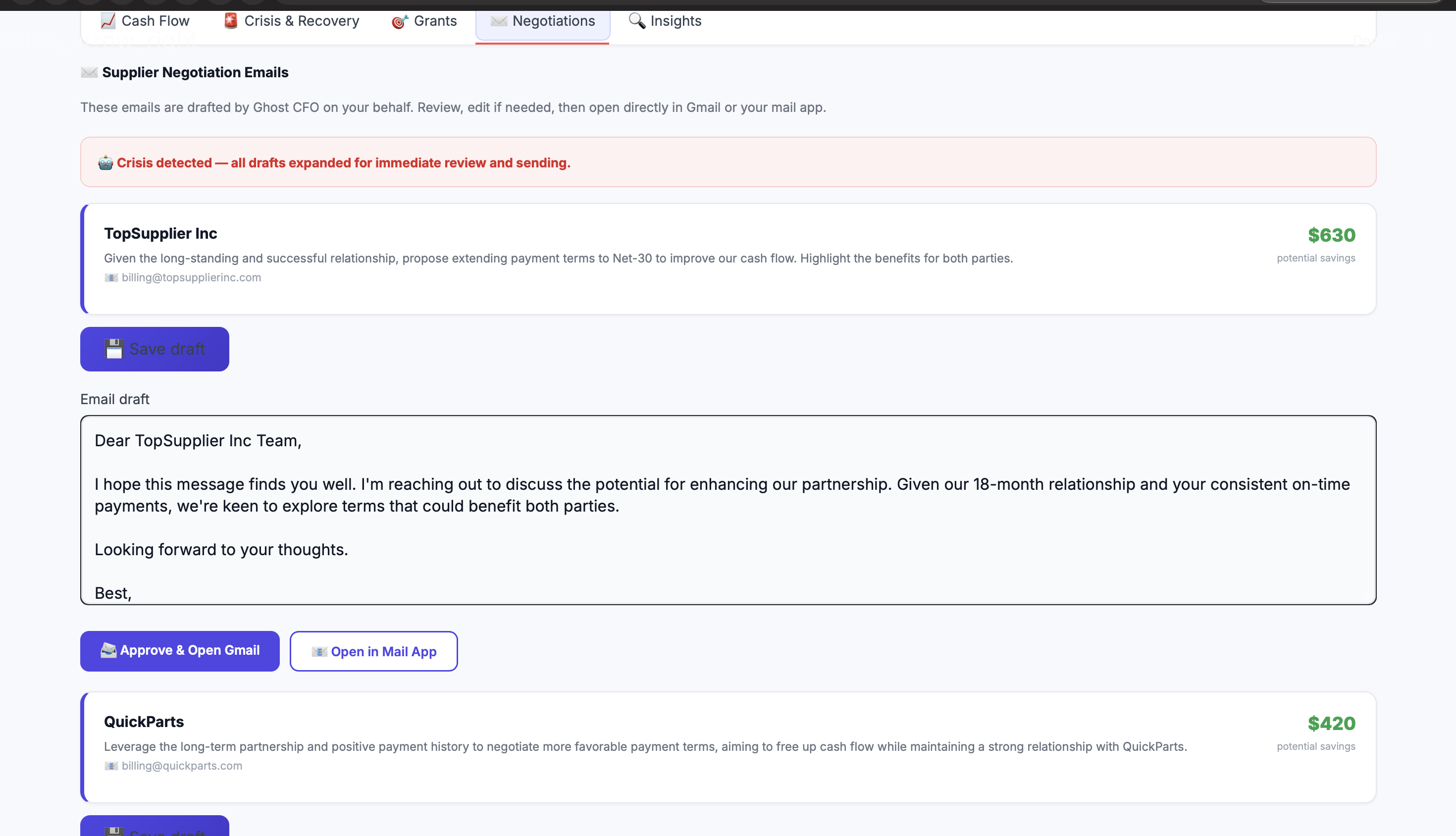Image resolution: width=1456 pixels, height=836 pixels.
Task: Click the floppy disk Save draft icon
Action: coord(114,349)
